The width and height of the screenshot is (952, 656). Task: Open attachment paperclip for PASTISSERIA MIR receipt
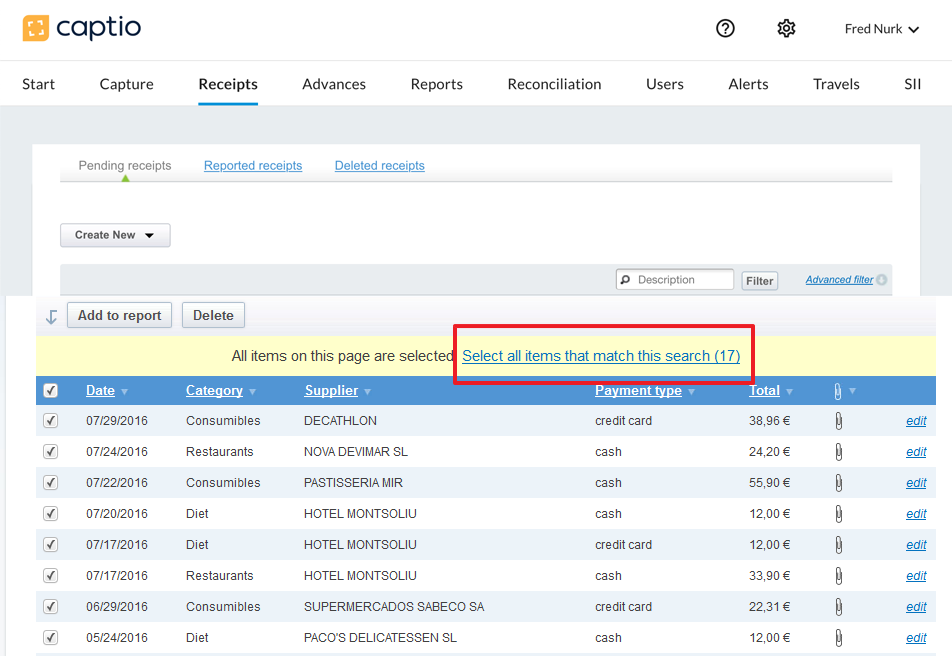tap(838, 483)
